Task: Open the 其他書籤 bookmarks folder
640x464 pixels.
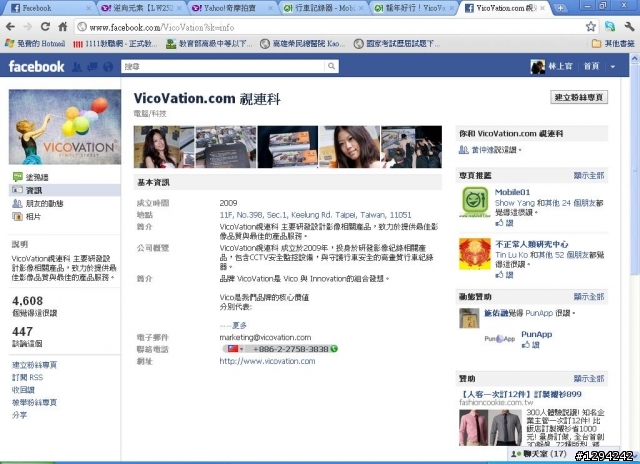Action: click(613, 43)
